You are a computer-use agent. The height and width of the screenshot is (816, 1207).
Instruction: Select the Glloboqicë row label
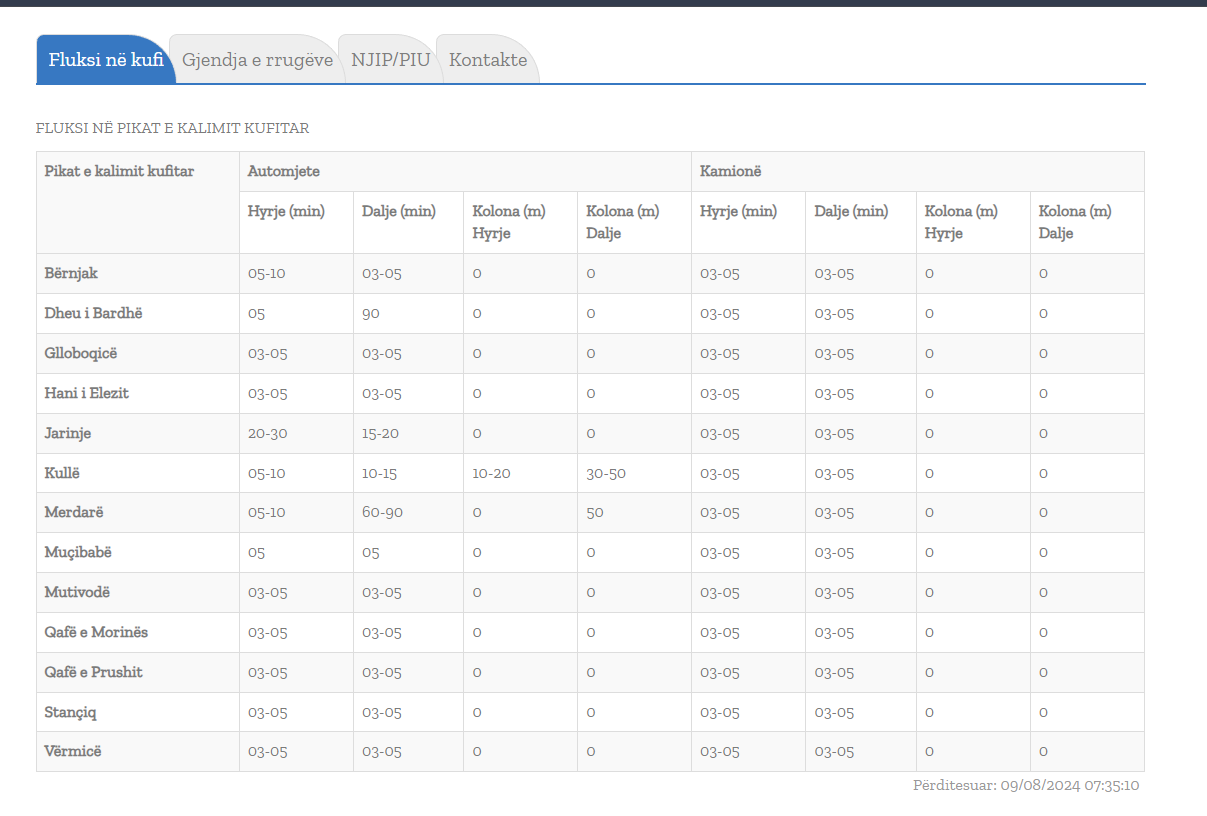click(x=81, y=353)
